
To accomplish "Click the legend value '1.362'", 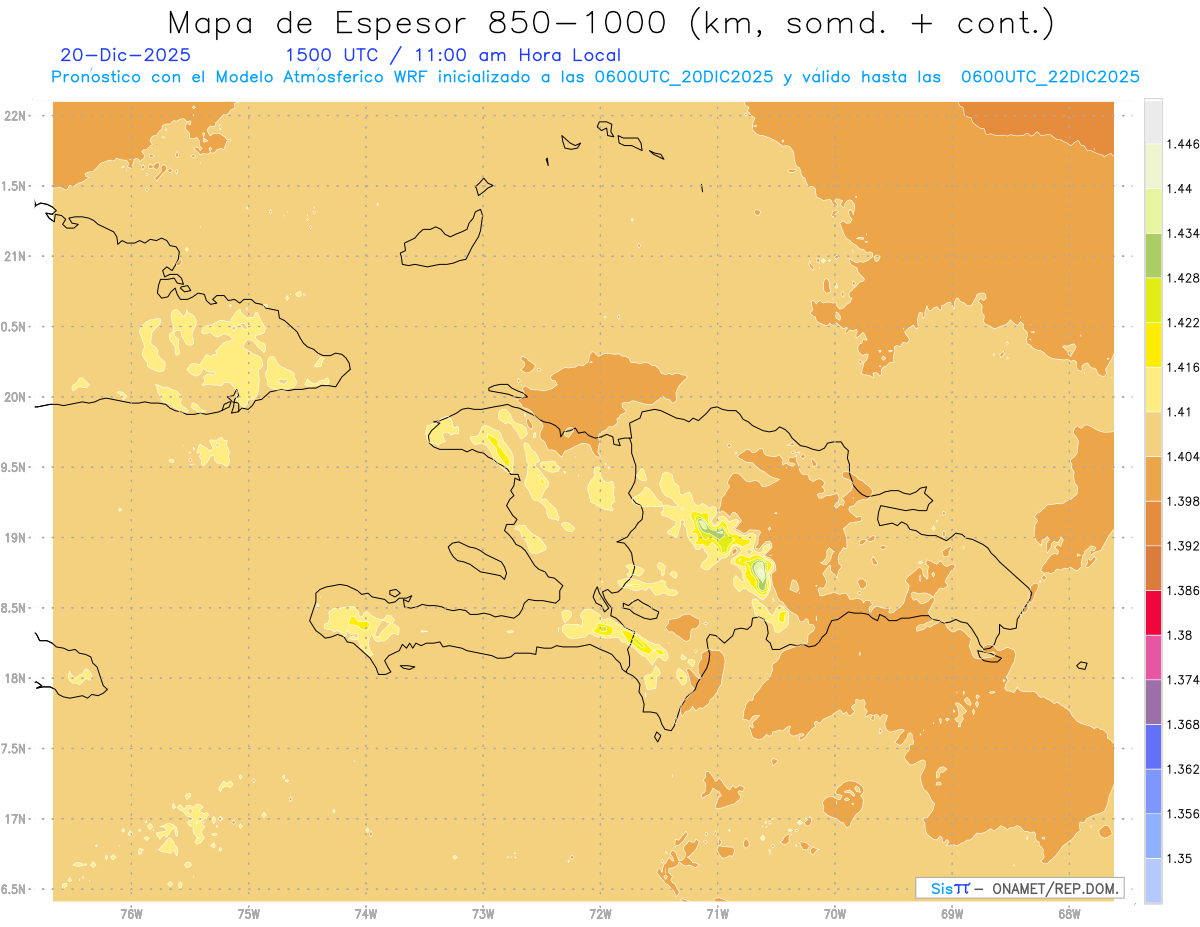I will (1183, 769).
